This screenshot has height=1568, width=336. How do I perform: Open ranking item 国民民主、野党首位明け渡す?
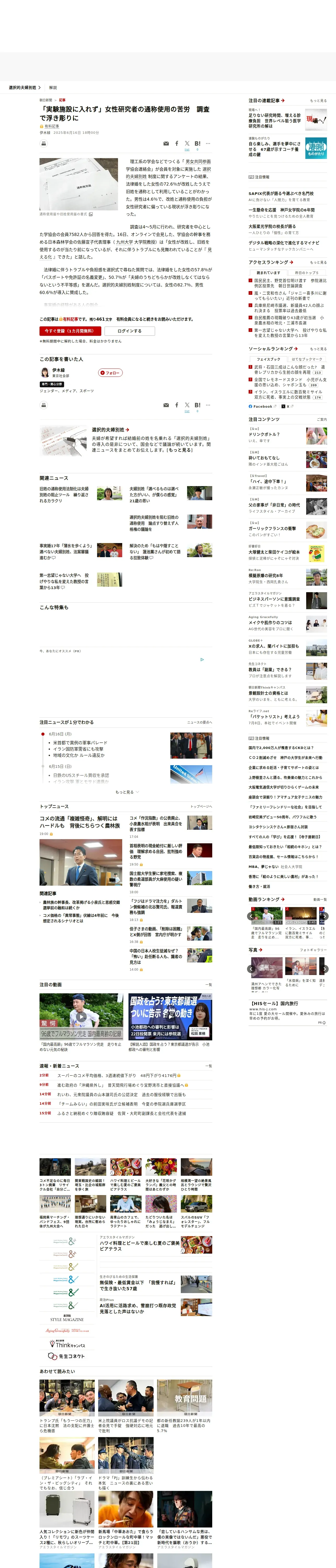tap(290, 284)
